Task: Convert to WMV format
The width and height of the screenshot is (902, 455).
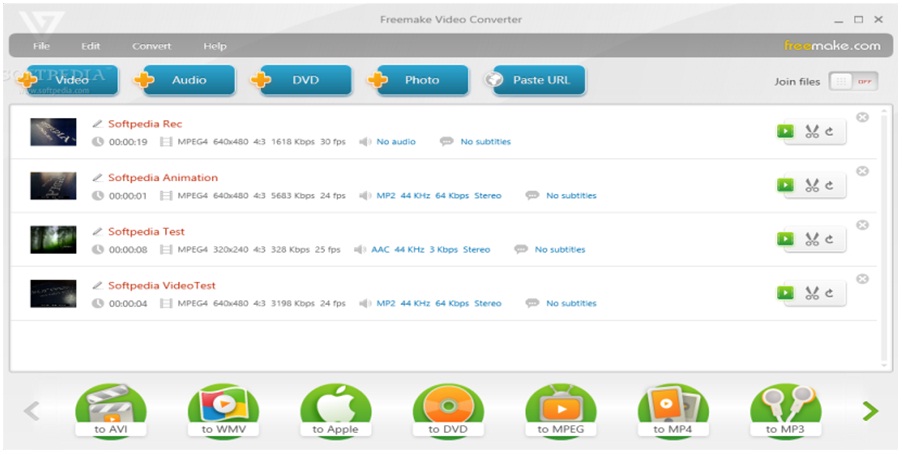Action: 223,412
